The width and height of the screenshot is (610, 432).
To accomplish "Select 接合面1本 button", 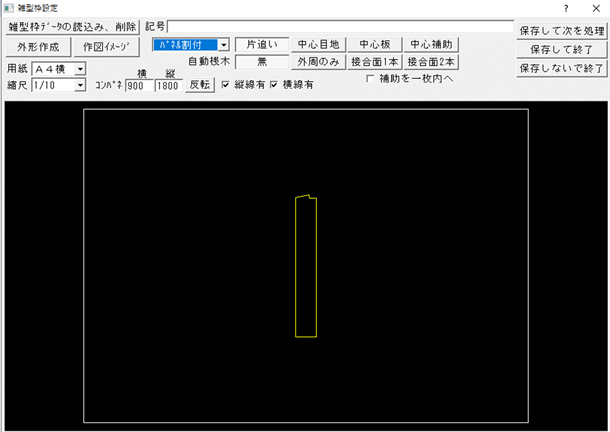I will [375, 61].
